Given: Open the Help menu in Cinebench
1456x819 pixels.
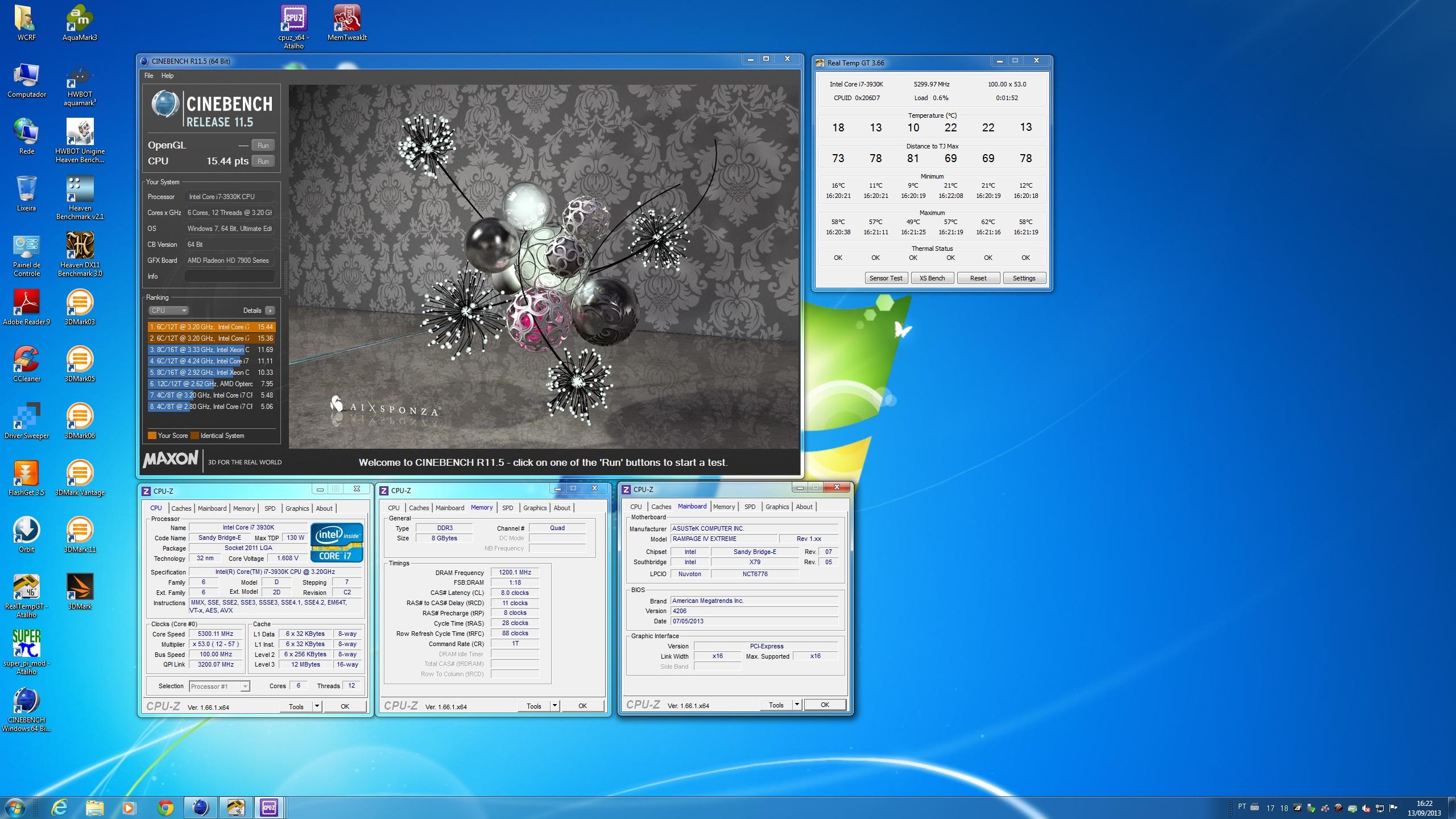Looking at the screenshot, I should point(167,76).
